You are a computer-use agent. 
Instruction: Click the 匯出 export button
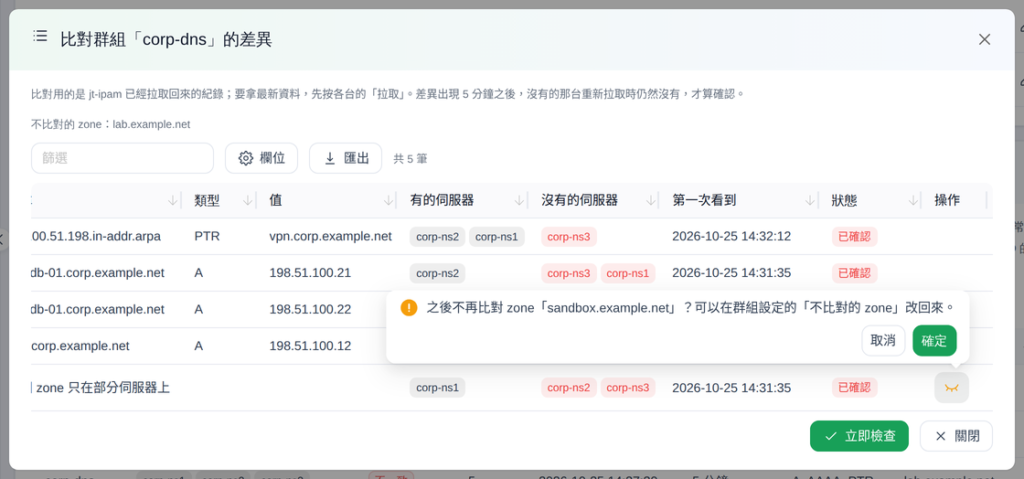point(345,158)
